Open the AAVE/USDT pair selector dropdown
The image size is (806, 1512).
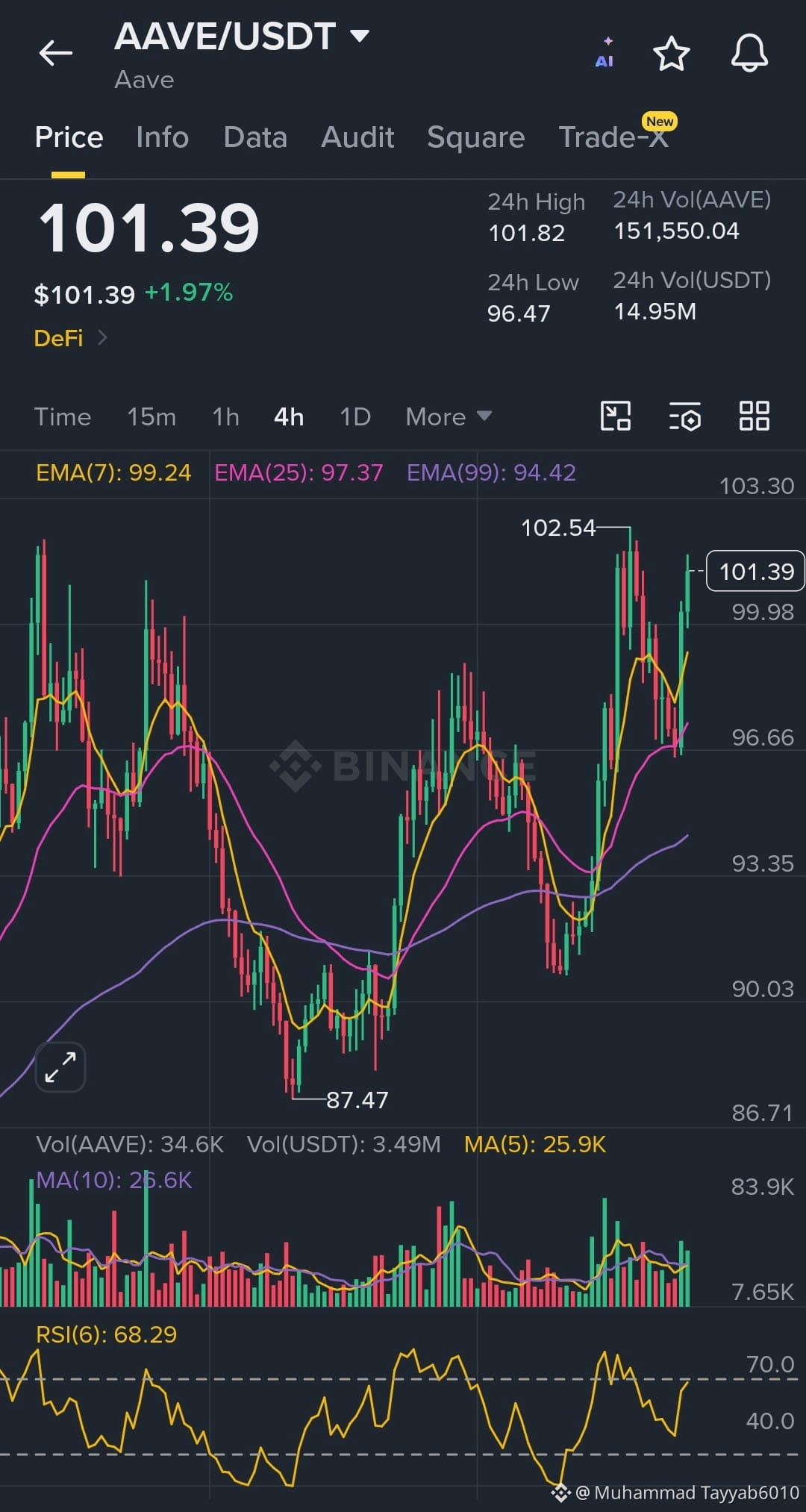click(x=242, y=36)
